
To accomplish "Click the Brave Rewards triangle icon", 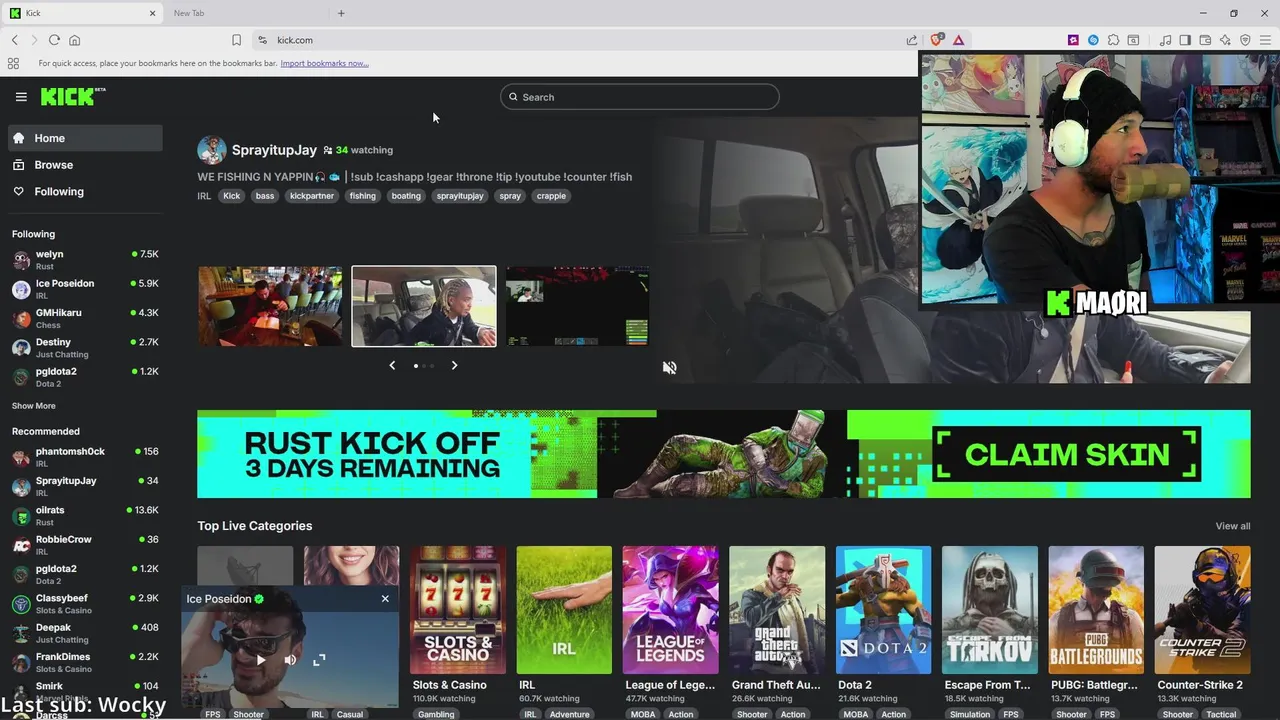I will pyautogui.click(x=958, y=40).
